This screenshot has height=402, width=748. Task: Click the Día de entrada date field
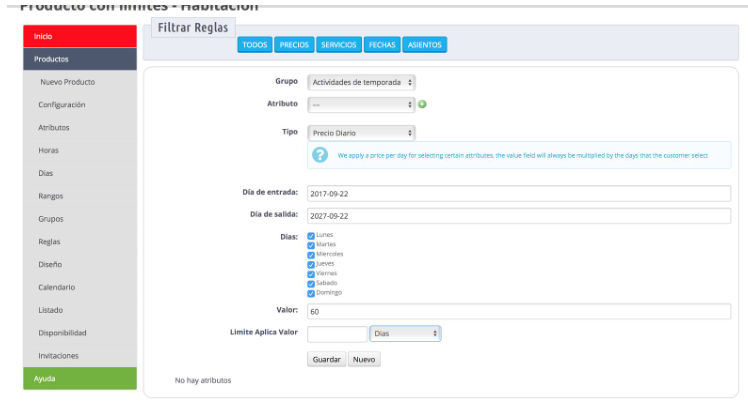[x=519, y=194]
